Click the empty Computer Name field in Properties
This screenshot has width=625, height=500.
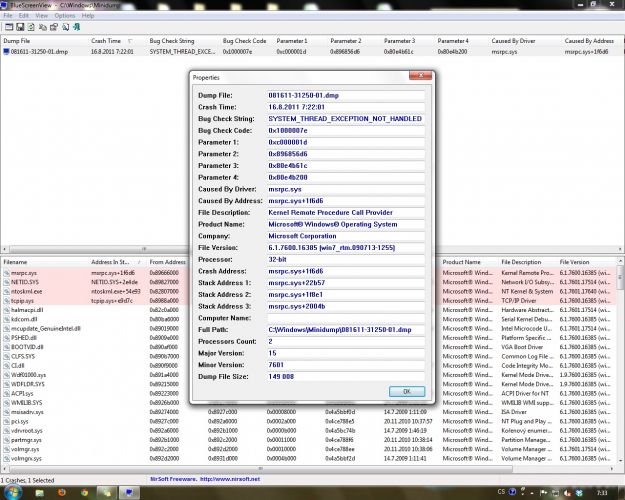346,318
